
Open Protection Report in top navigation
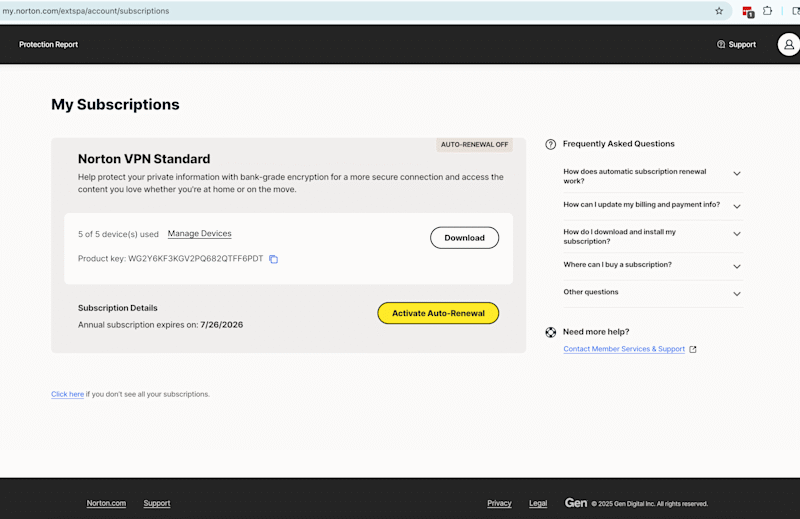pyautogui.click(x=48, y=44)
